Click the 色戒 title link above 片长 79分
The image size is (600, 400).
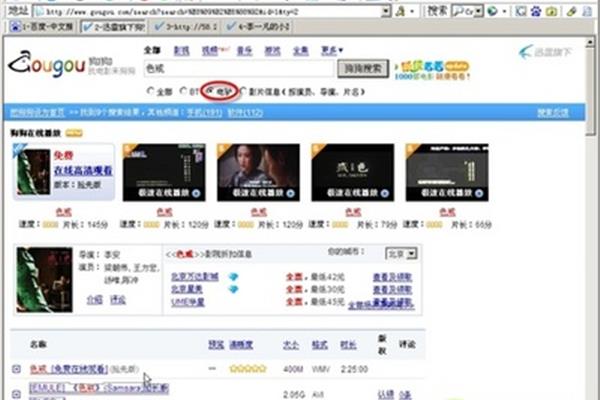click(353, 212)
